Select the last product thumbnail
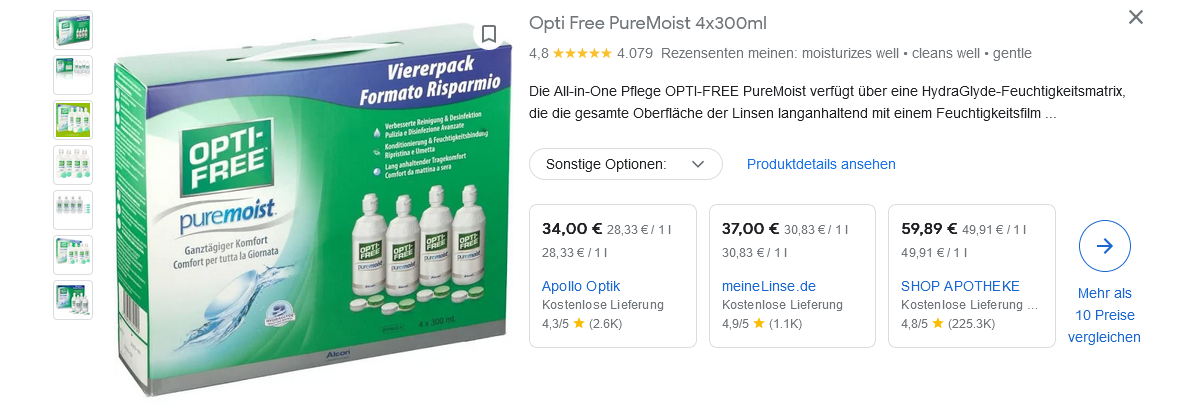 pos(73,300)
